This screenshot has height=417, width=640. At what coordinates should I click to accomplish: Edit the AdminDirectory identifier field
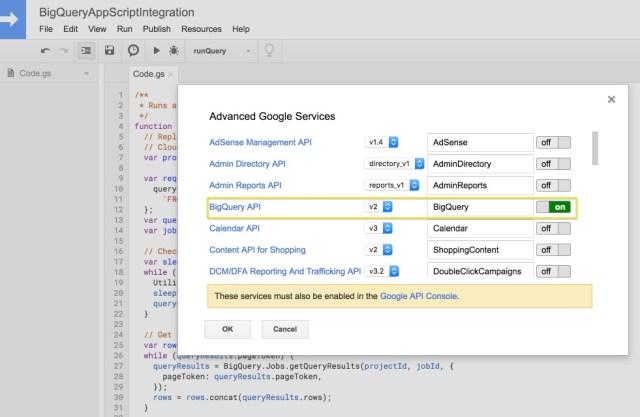click(480, 164)
